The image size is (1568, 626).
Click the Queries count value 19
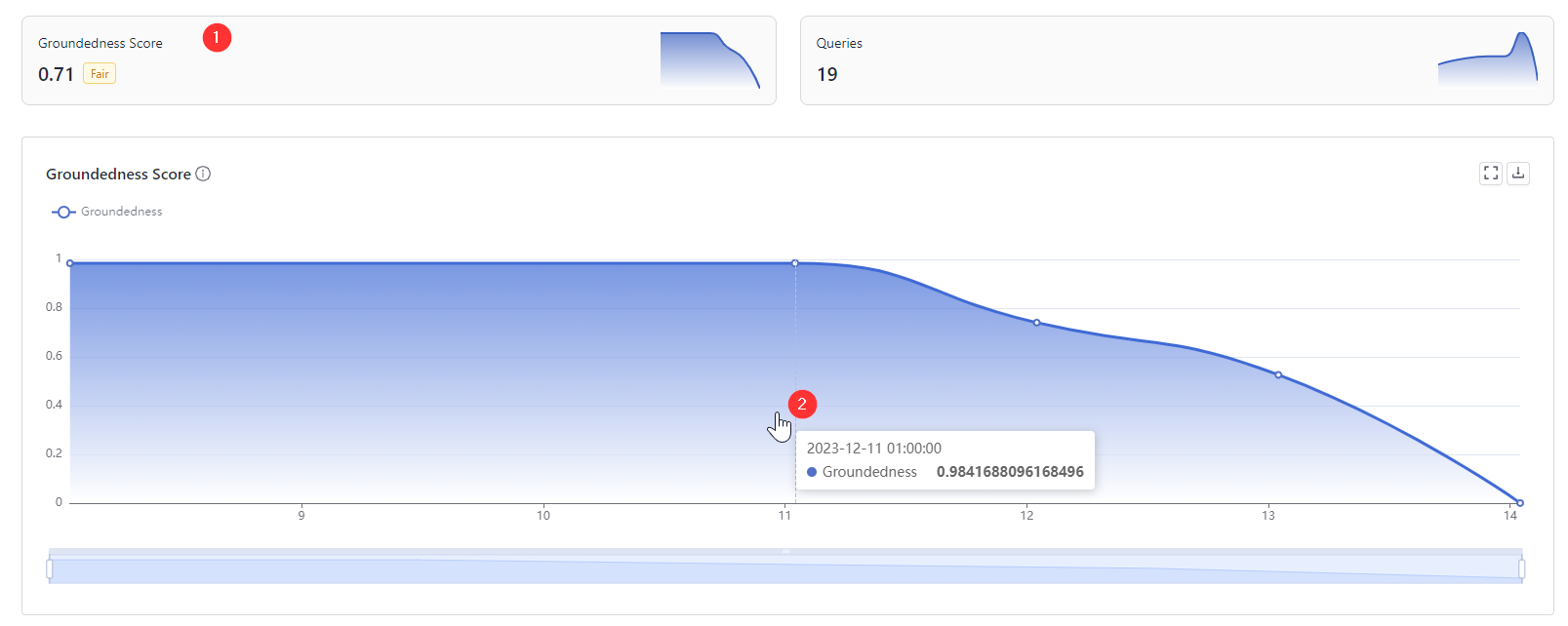click(x=827, y=75)
